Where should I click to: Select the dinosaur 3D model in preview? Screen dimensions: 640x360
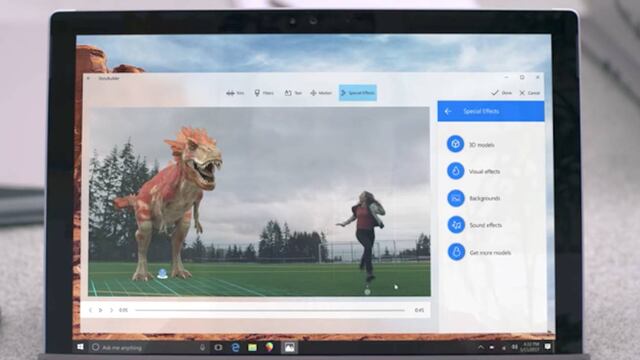point(170,203)
